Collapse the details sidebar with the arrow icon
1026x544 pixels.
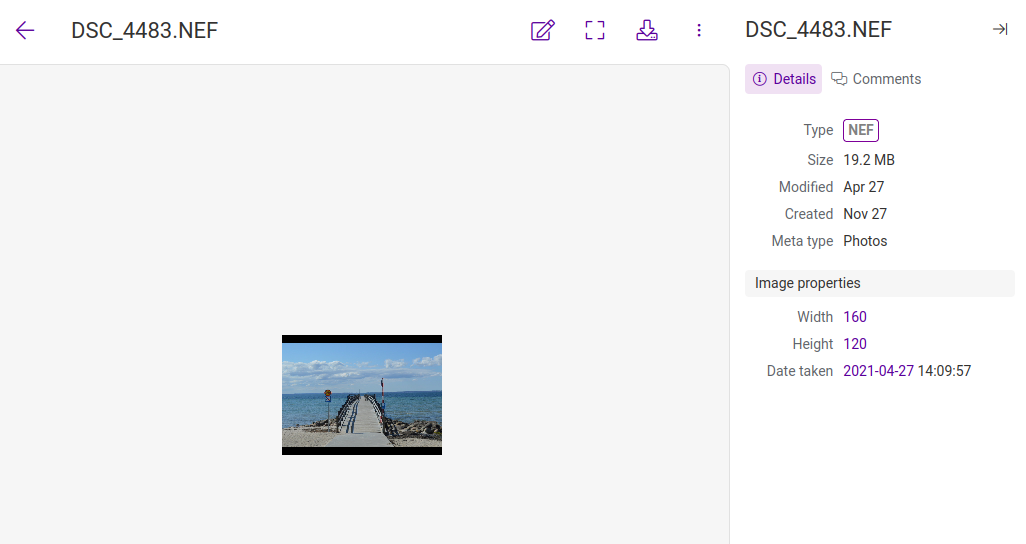1000,29
